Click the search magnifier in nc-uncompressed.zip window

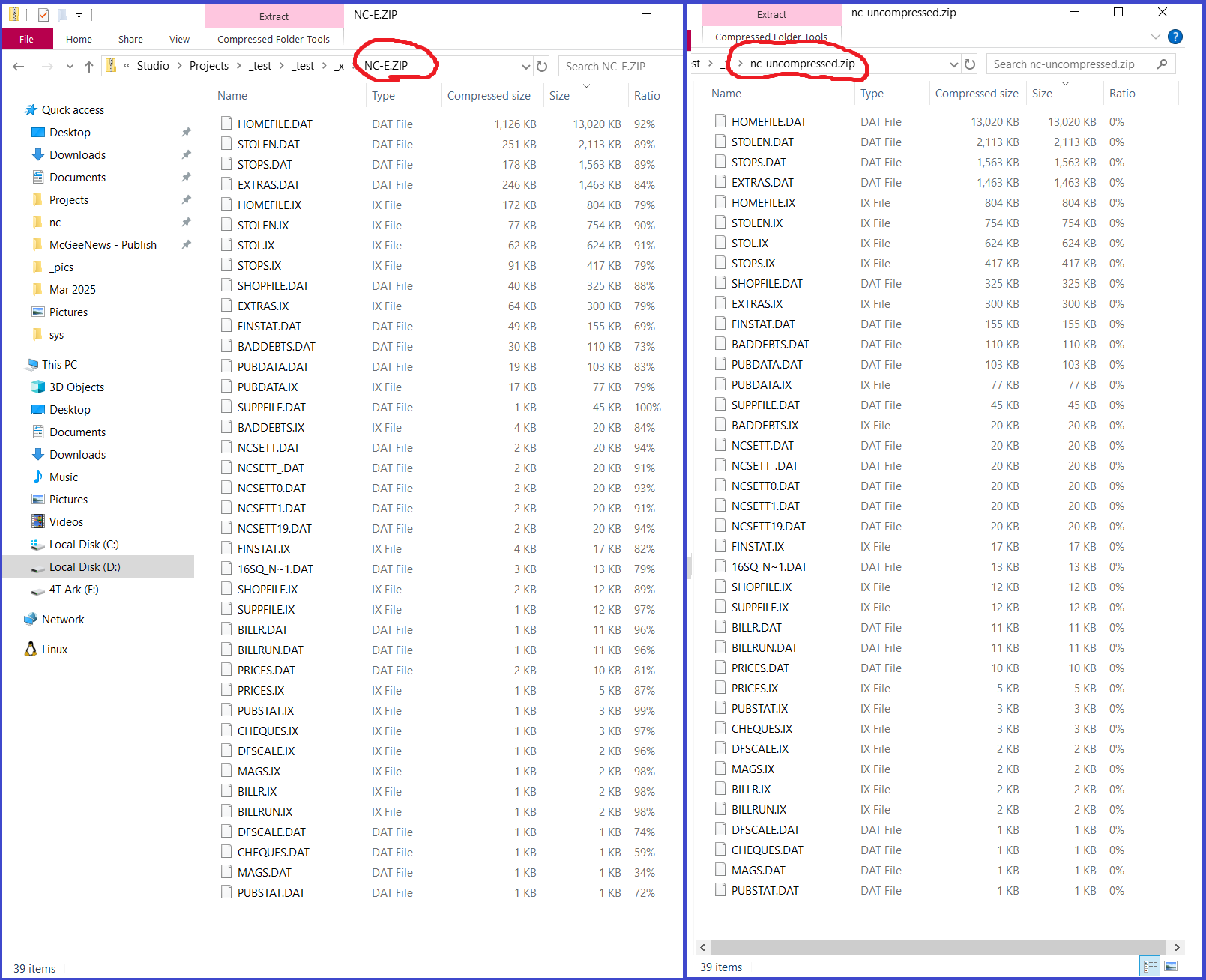point(1162,64)
